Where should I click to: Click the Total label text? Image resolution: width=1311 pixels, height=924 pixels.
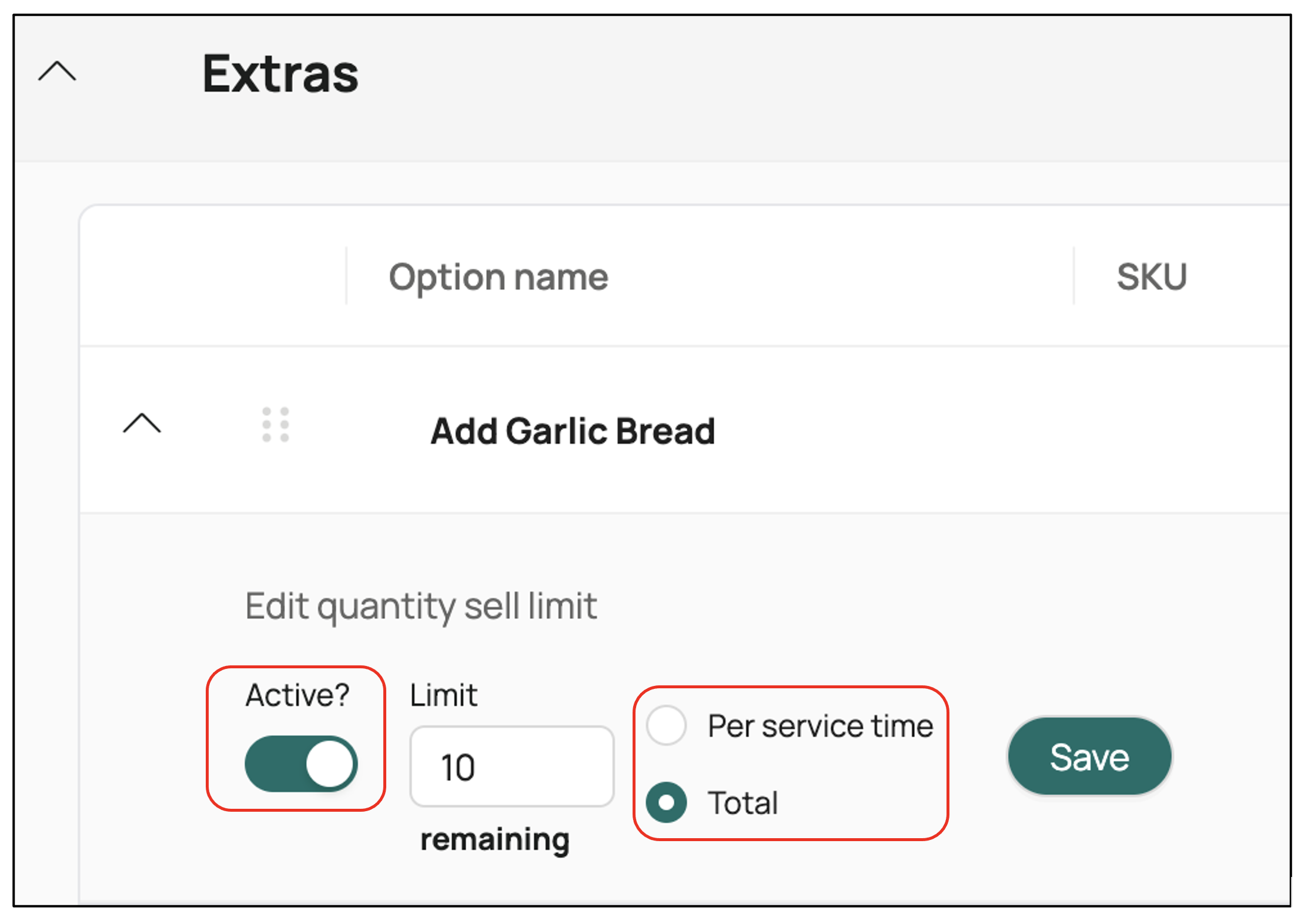tap(743, 803)
